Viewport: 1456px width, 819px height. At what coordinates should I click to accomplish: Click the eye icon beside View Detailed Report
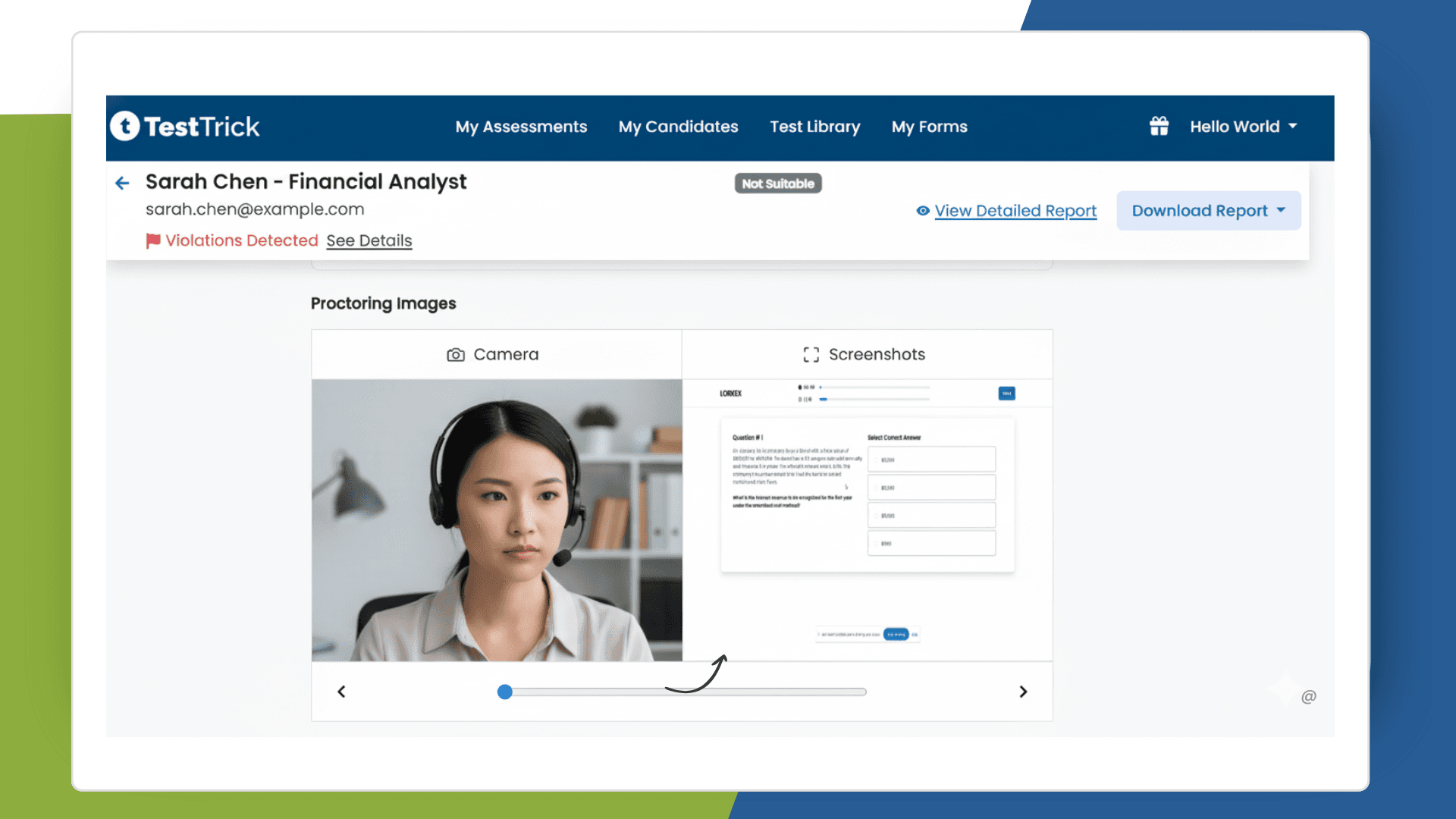point(922,211)
